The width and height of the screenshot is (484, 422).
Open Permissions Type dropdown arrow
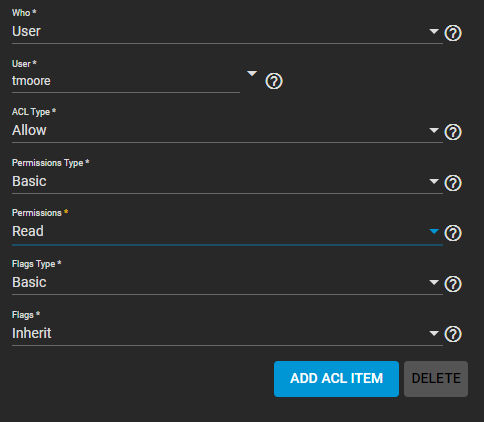(x=434, y=181)
